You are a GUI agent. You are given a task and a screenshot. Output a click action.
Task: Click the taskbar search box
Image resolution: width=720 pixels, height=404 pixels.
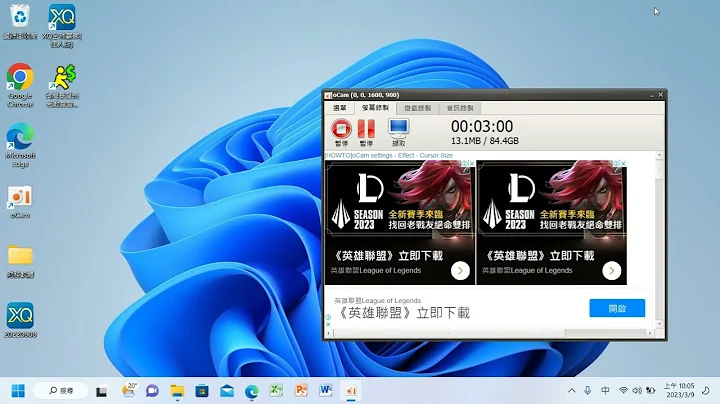(x=60, y=391)
